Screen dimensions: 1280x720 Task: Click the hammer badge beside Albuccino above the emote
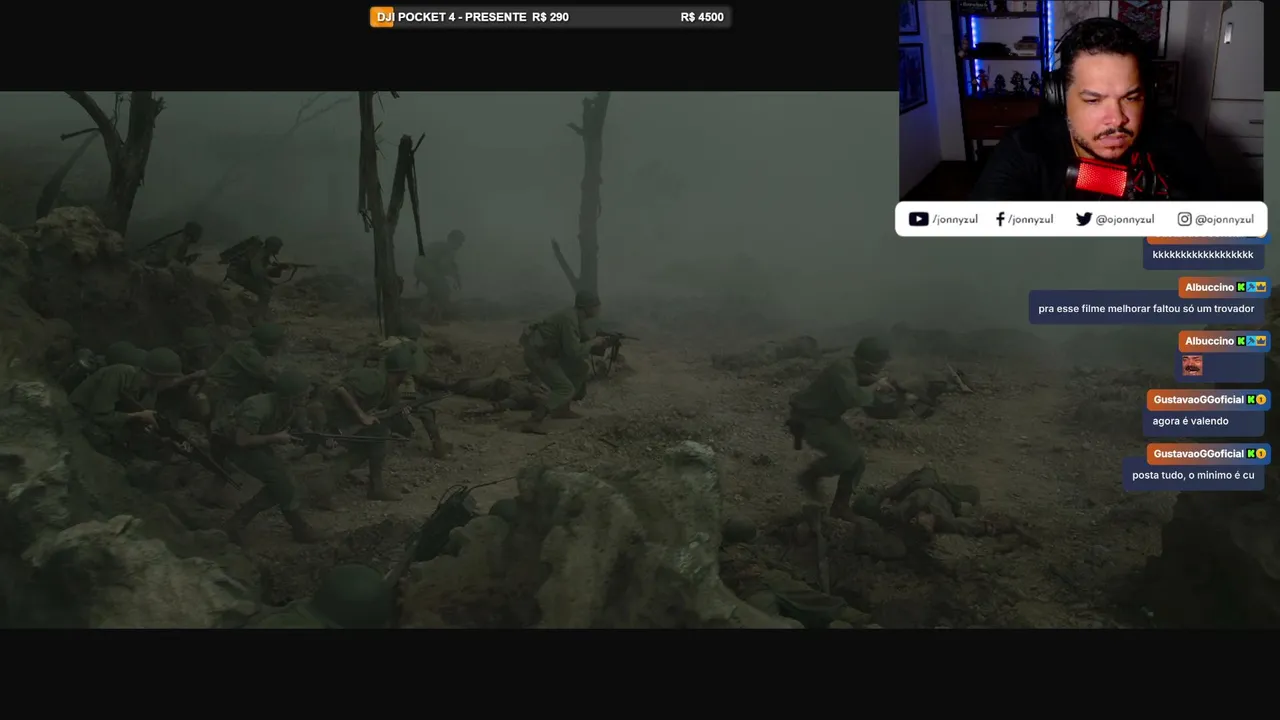1251,341
